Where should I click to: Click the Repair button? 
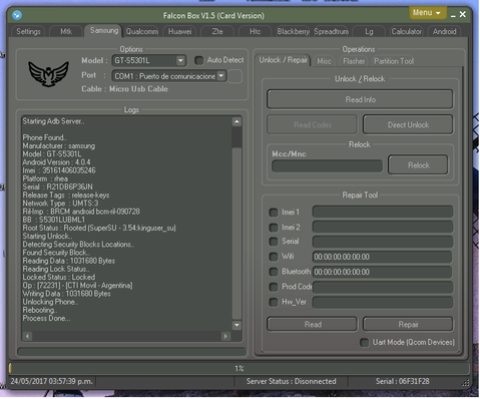click(x=408, y=324)
